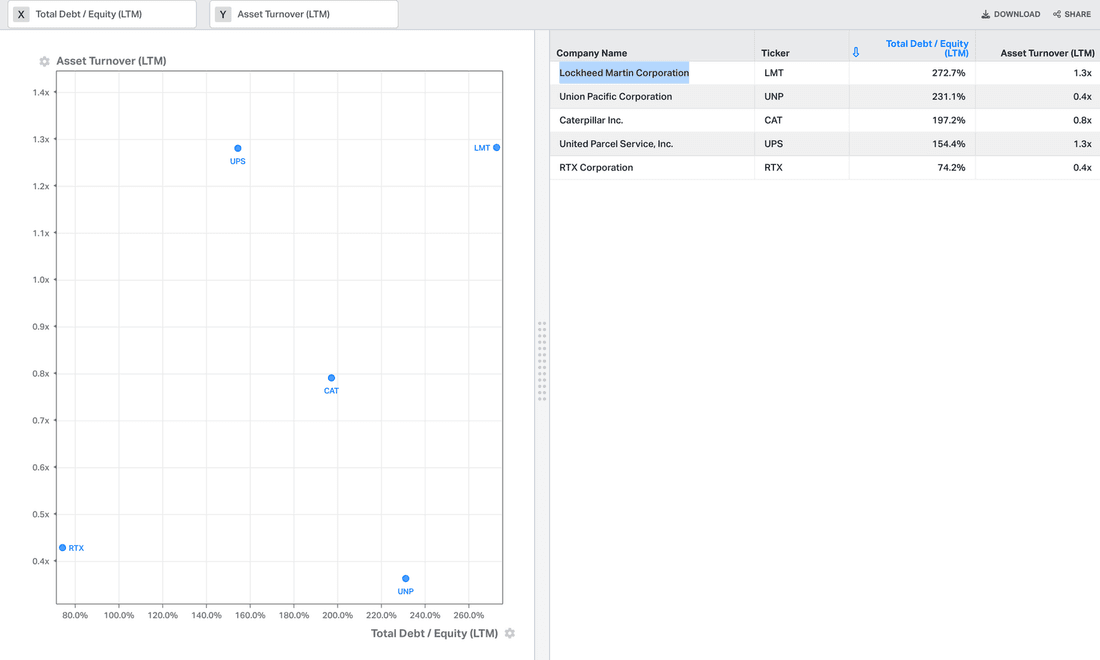Select the UNP data point on chart

coord(405,579)
